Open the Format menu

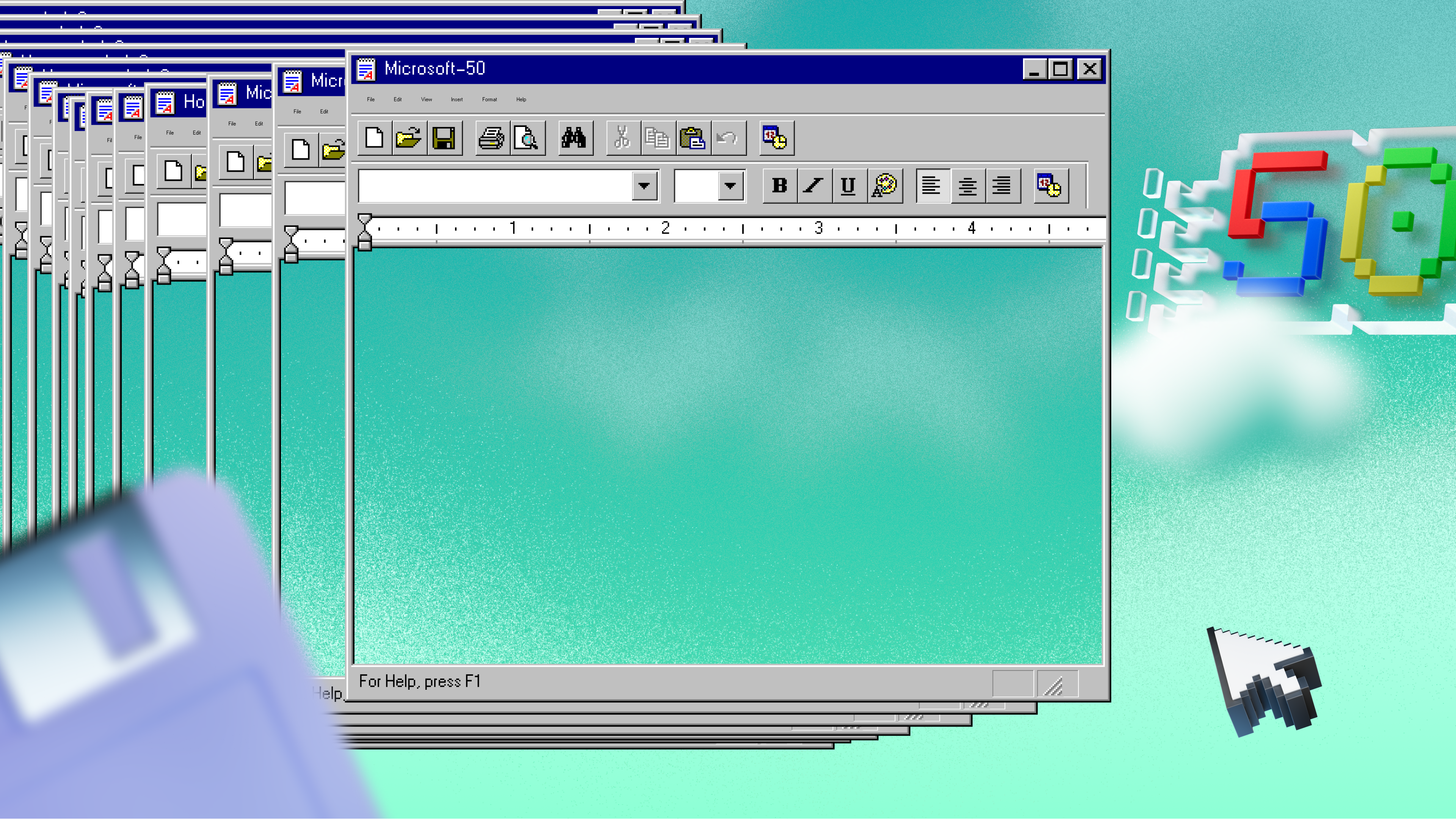[x=490, y=99]
